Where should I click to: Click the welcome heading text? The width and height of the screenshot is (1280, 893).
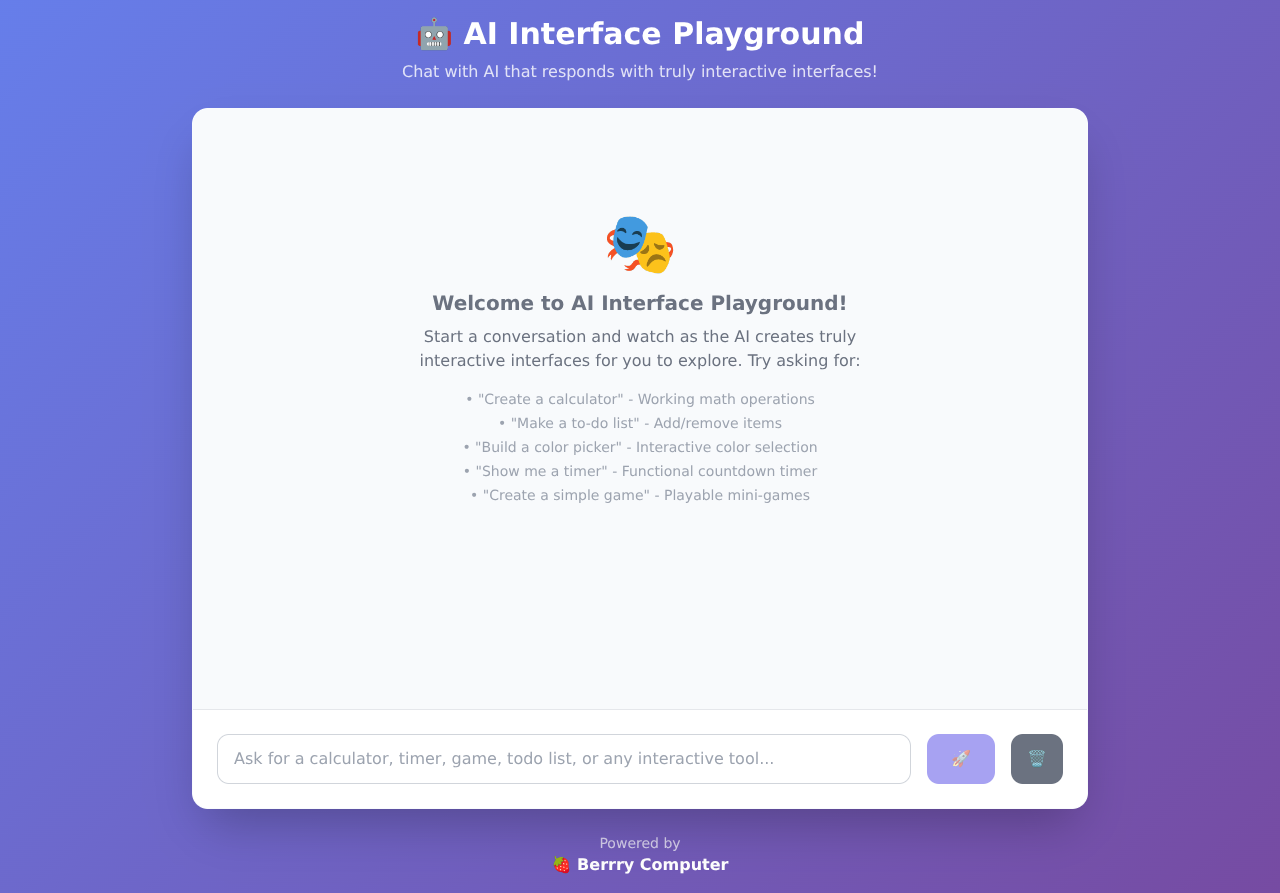click(639, 302)
